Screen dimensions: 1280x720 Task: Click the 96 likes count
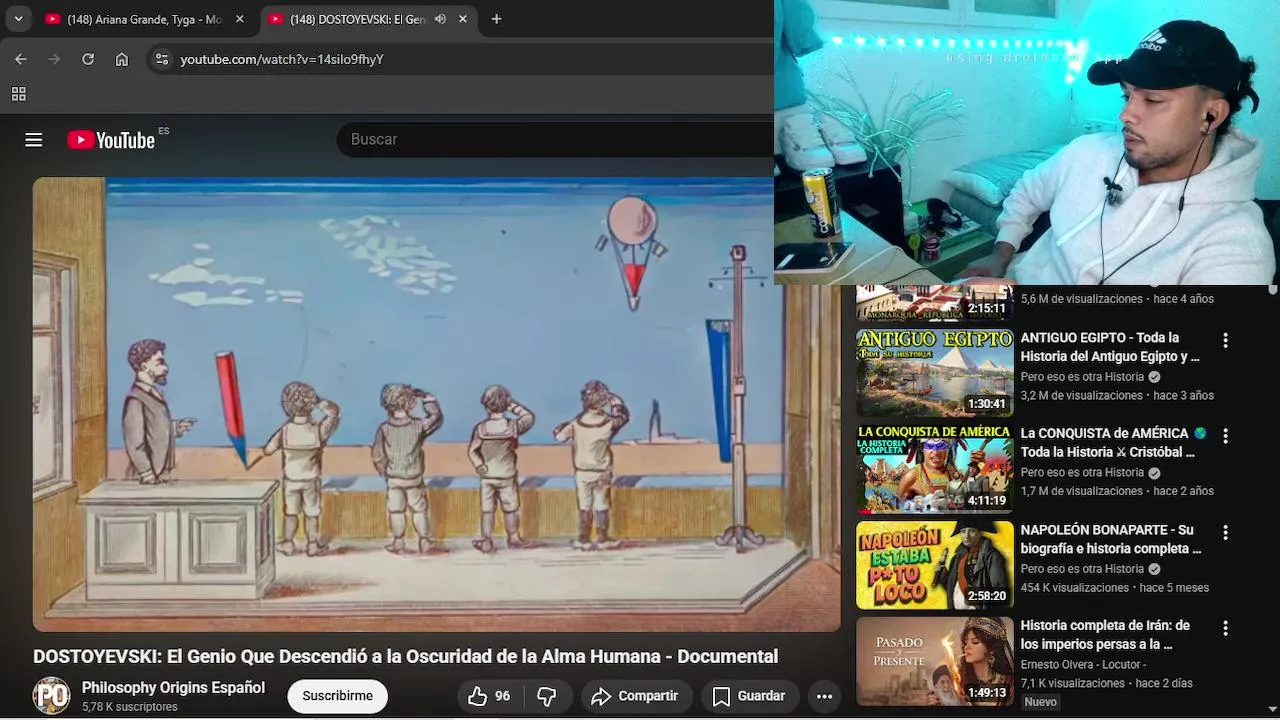[502, 696]
